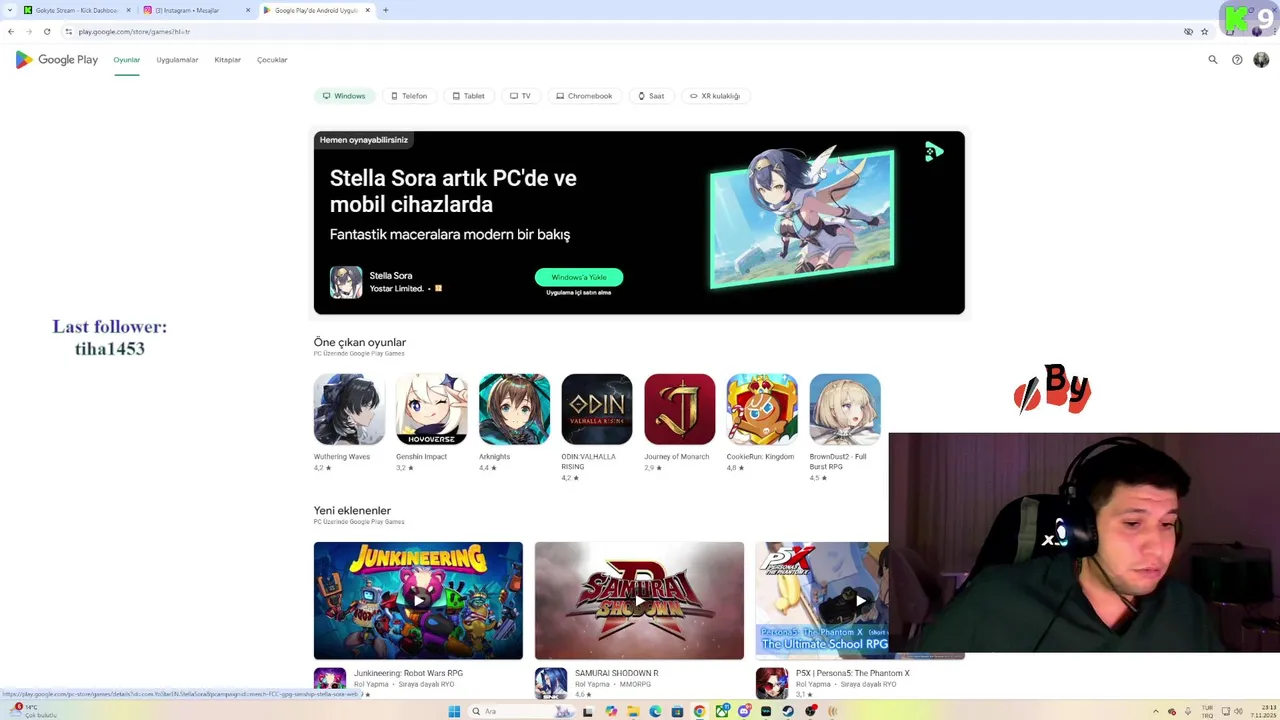Viewport: 1280px width, 720px height.
Task: Click the Öne çıkan oyunlar heading
Action: (x=360, y=342)
